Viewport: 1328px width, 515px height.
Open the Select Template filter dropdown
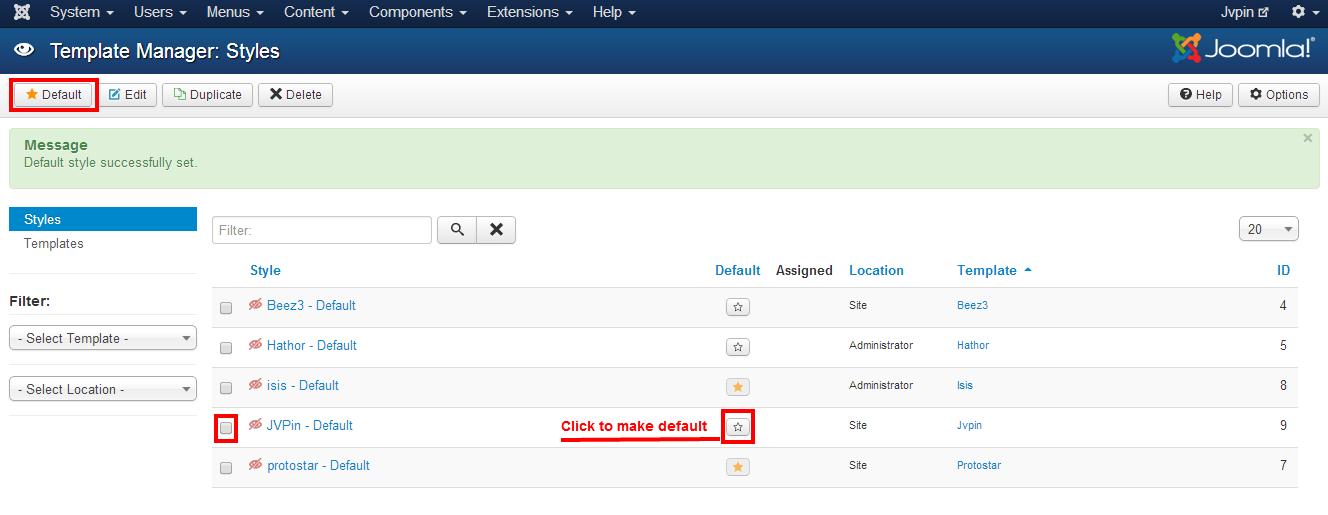tap(103, 339)
